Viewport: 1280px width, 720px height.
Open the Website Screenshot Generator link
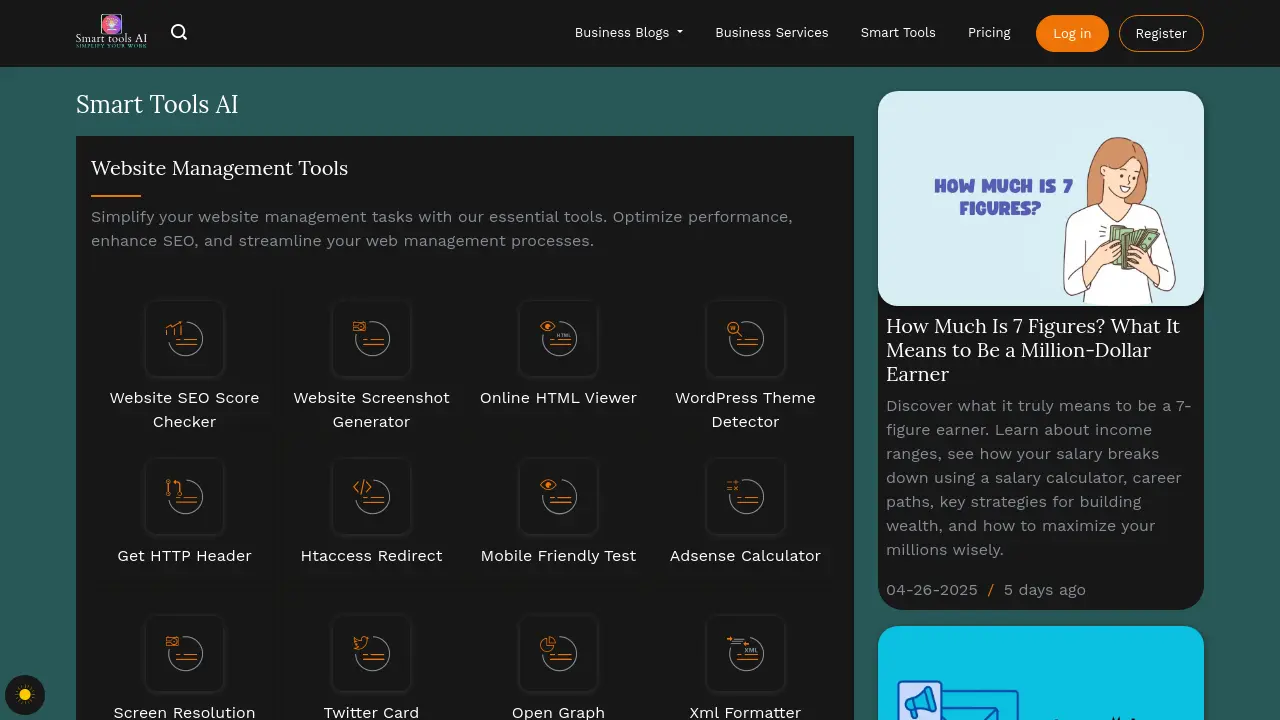(371, 410)
